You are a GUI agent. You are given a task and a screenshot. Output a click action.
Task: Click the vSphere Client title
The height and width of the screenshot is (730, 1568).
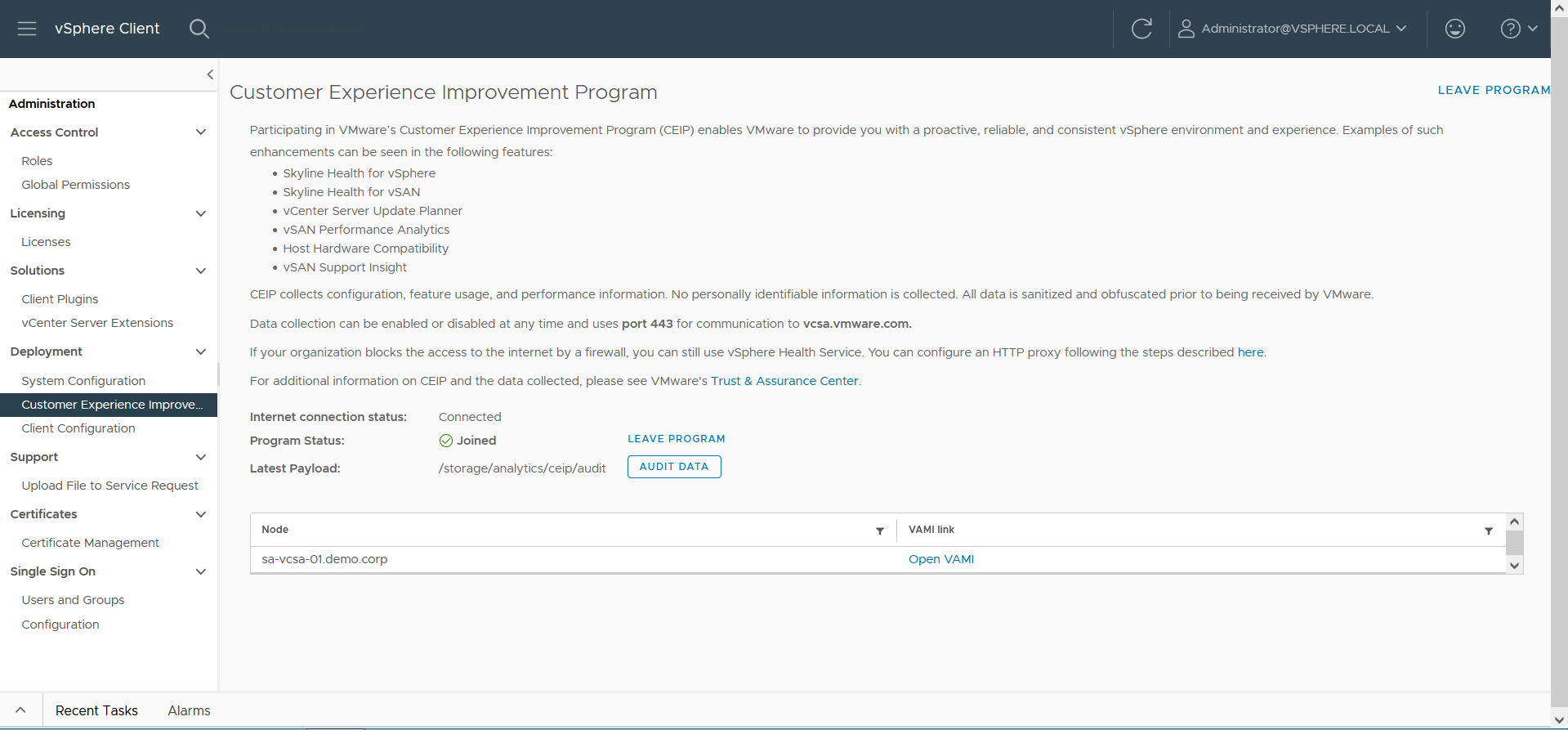tap(107, 29)
